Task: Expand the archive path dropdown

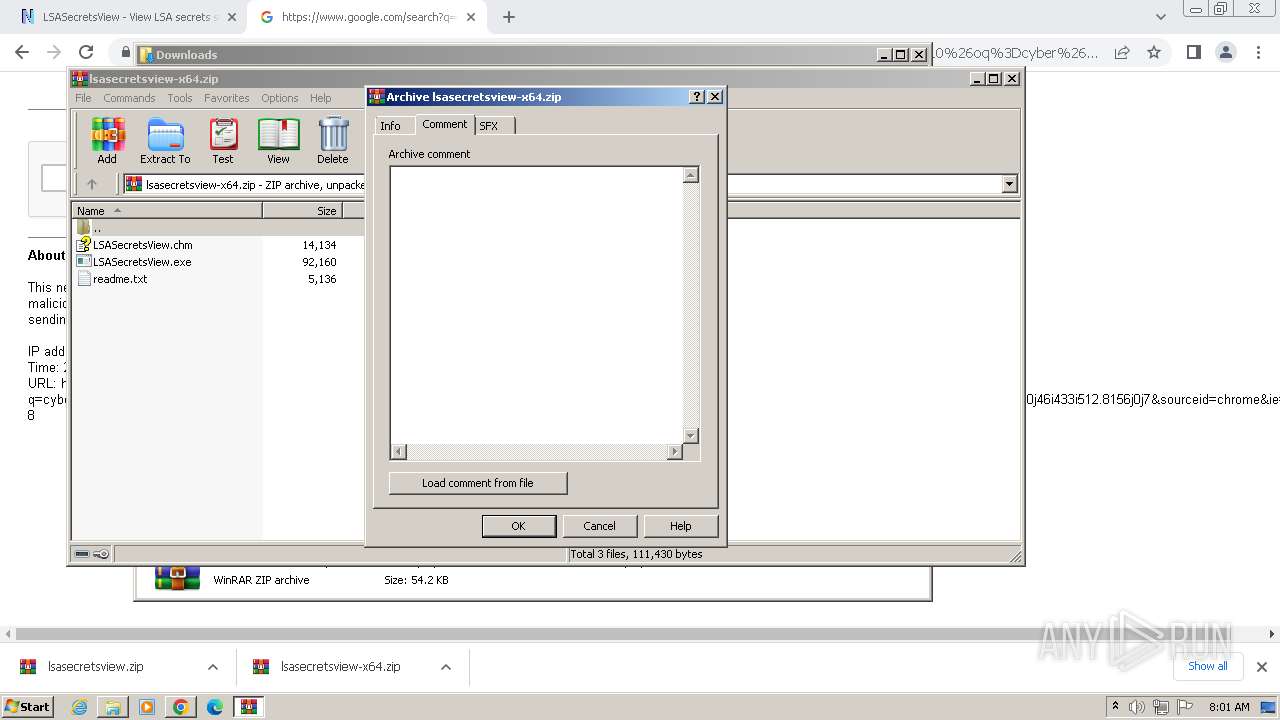Action: (1009, 184)
